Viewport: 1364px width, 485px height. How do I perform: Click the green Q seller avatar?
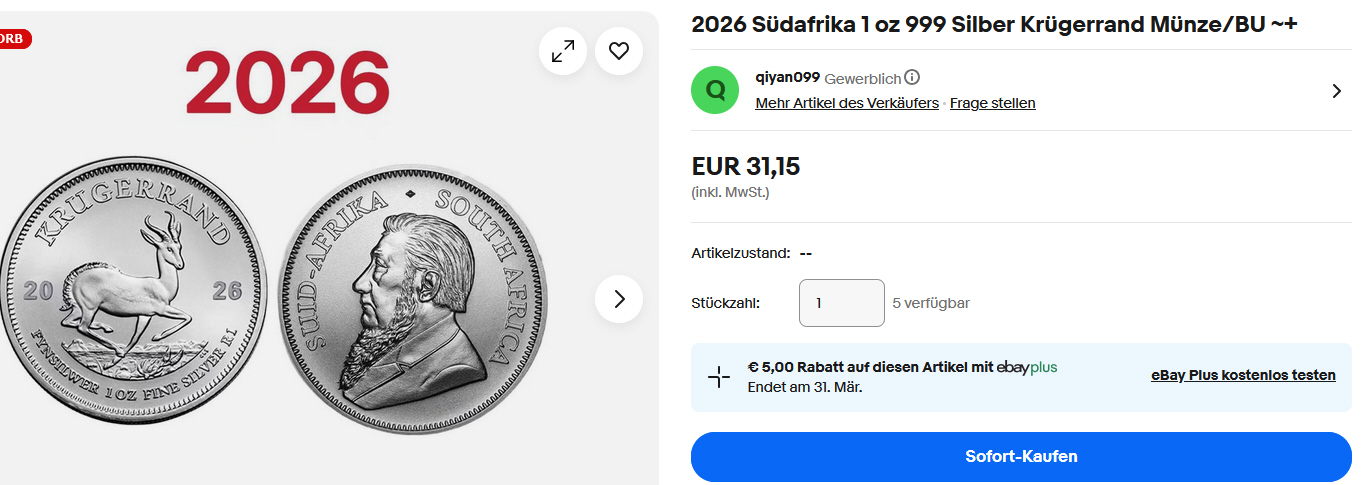click(715, 90)
